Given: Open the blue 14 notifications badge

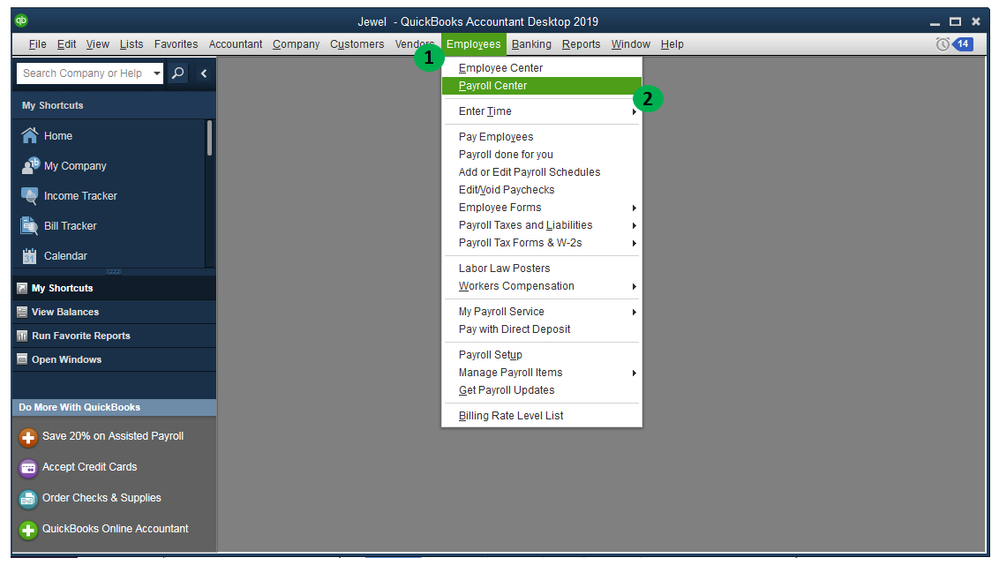Looking at the screenshot, I should (963, 44).
